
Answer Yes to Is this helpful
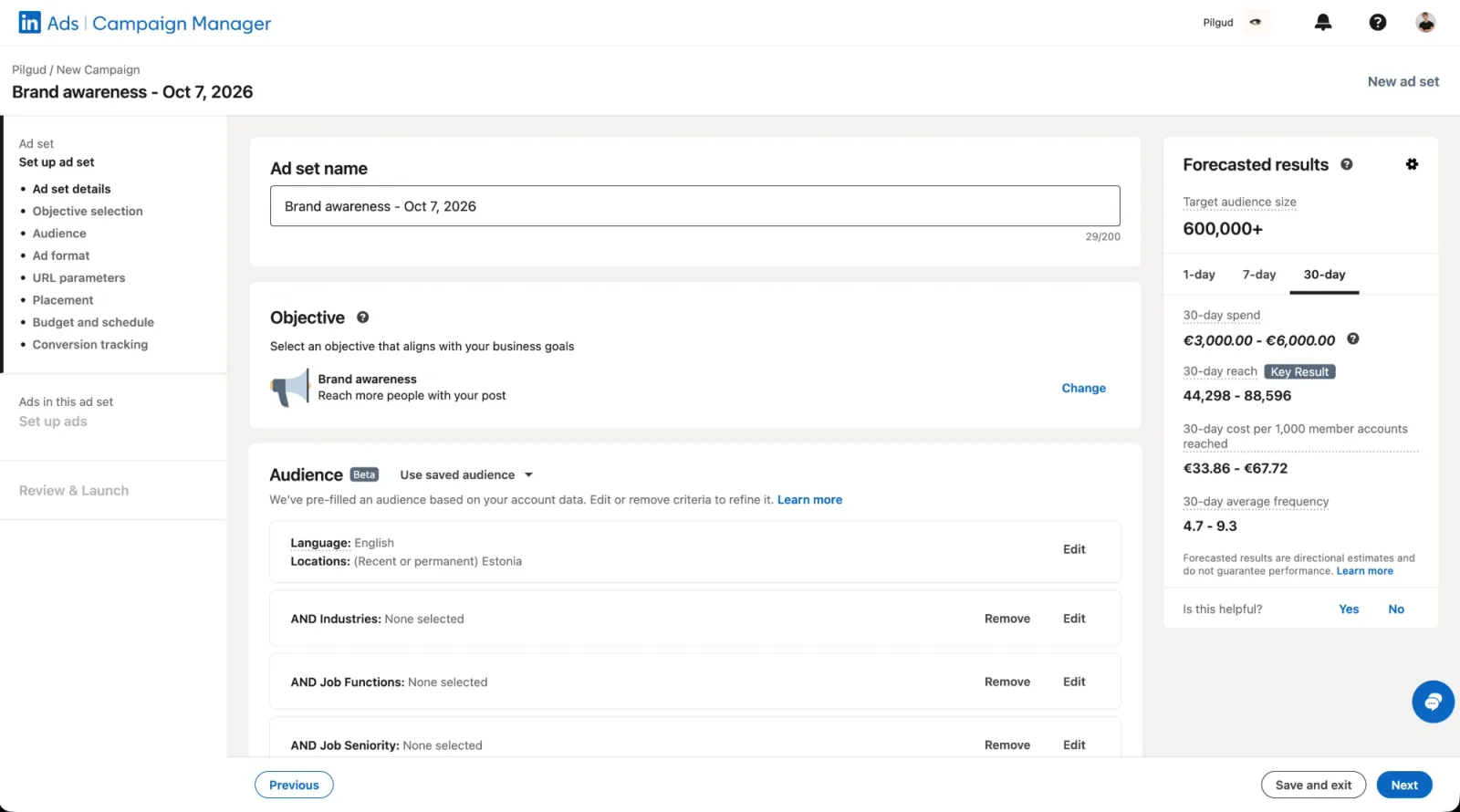pos(1349,609)
